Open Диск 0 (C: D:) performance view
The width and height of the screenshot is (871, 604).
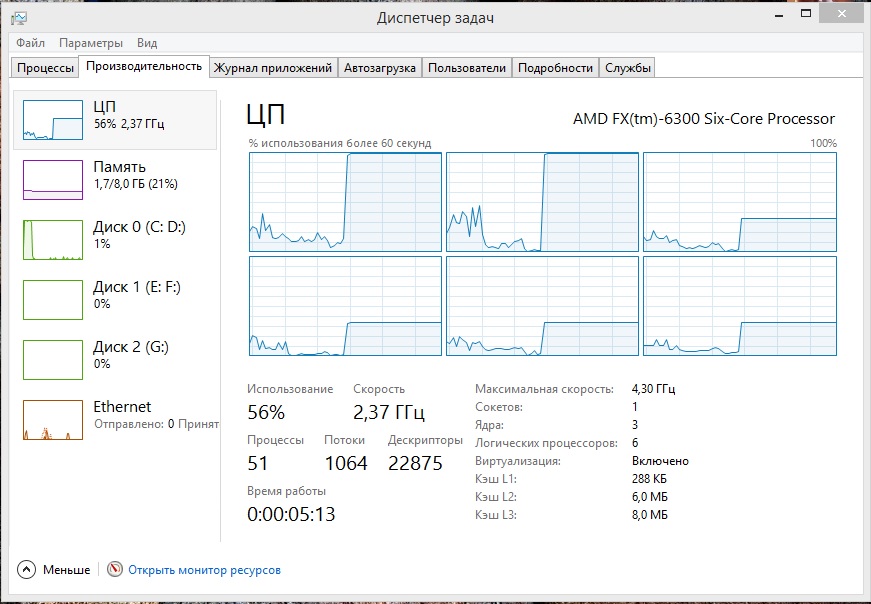point(139,235)
